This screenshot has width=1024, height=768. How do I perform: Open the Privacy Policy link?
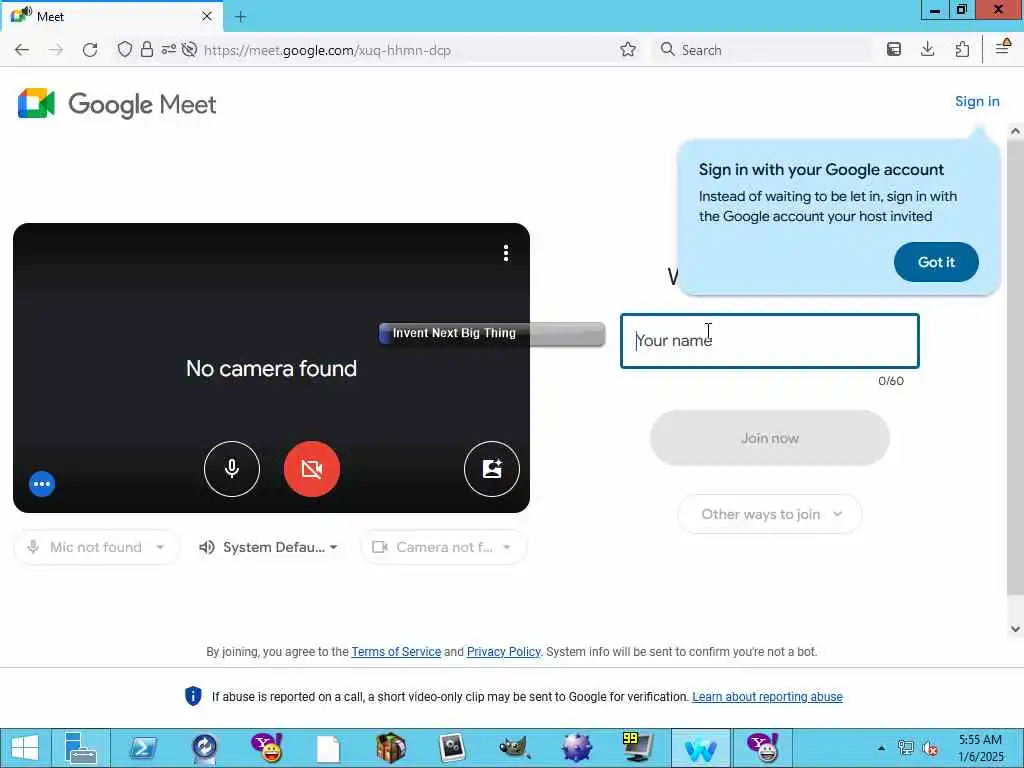tap(504, 652)
